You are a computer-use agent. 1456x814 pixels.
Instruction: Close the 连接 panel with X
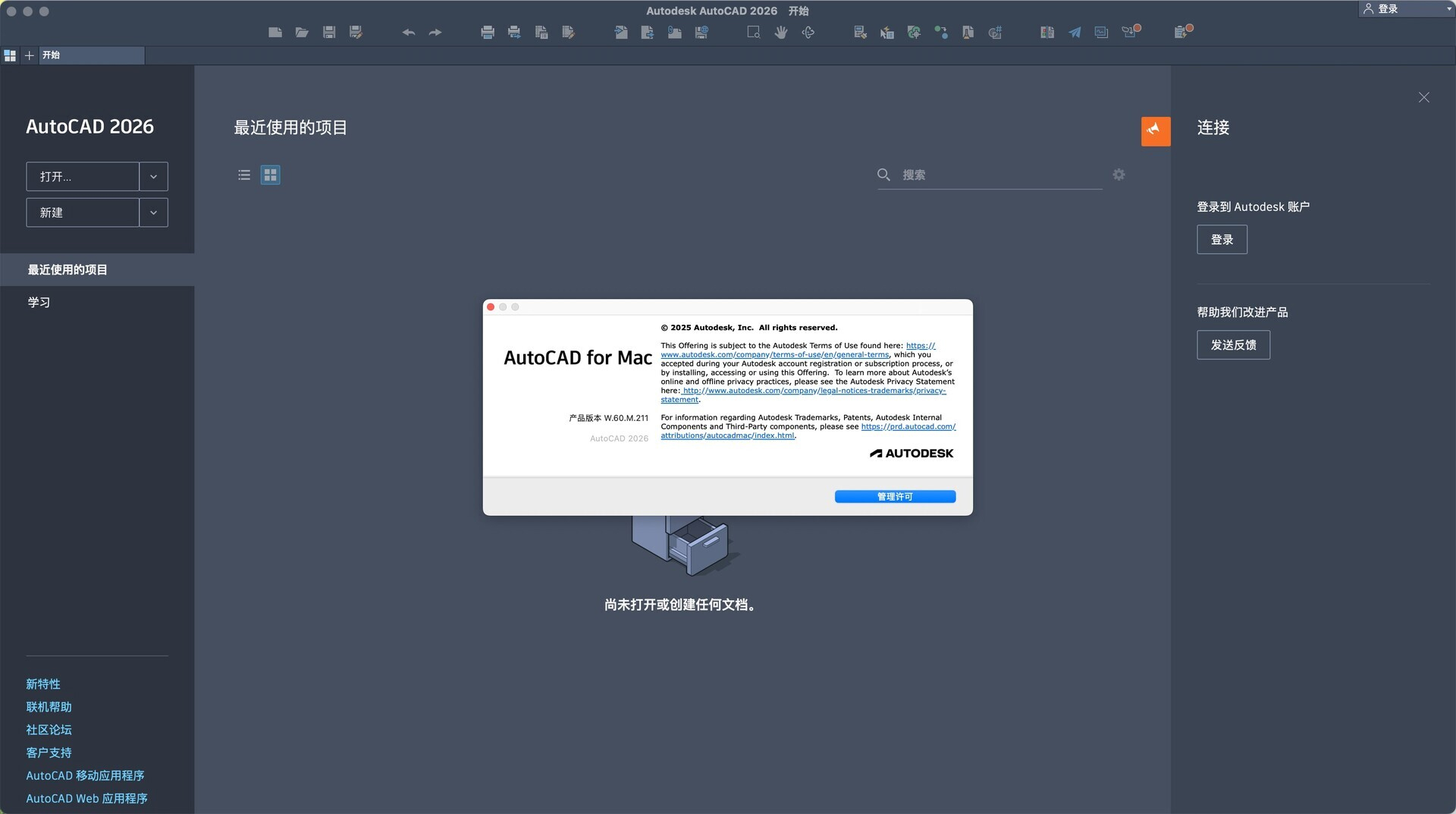click(1423, 98)
